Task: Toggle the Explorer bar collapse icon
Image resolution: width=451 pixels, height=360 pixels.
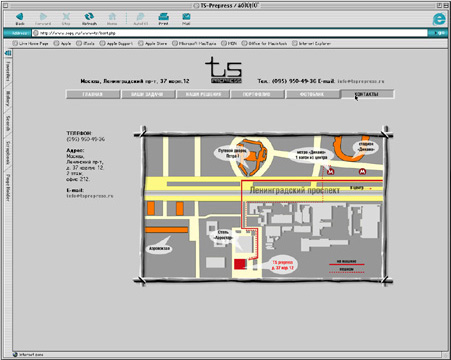Action: click(8, 53)
